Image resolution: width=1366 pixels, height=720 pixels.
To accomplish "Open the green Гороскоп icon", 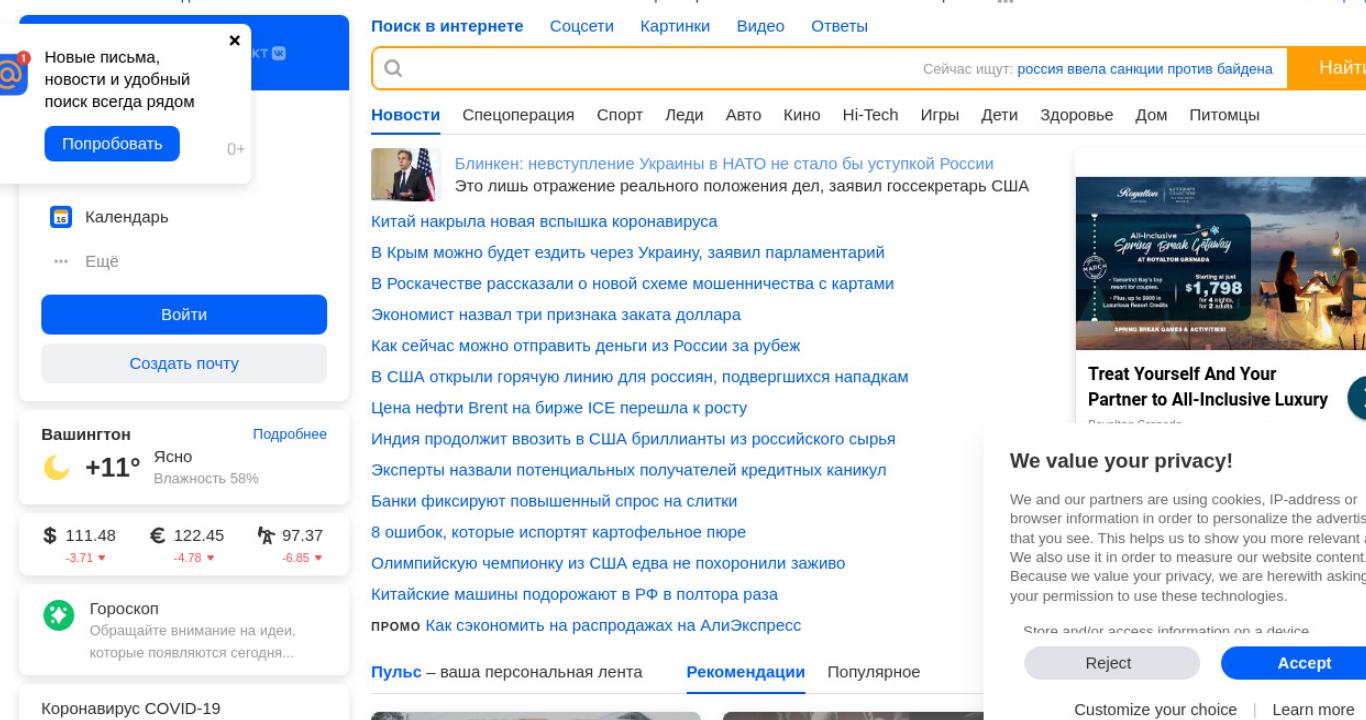I will click(59, 615).
